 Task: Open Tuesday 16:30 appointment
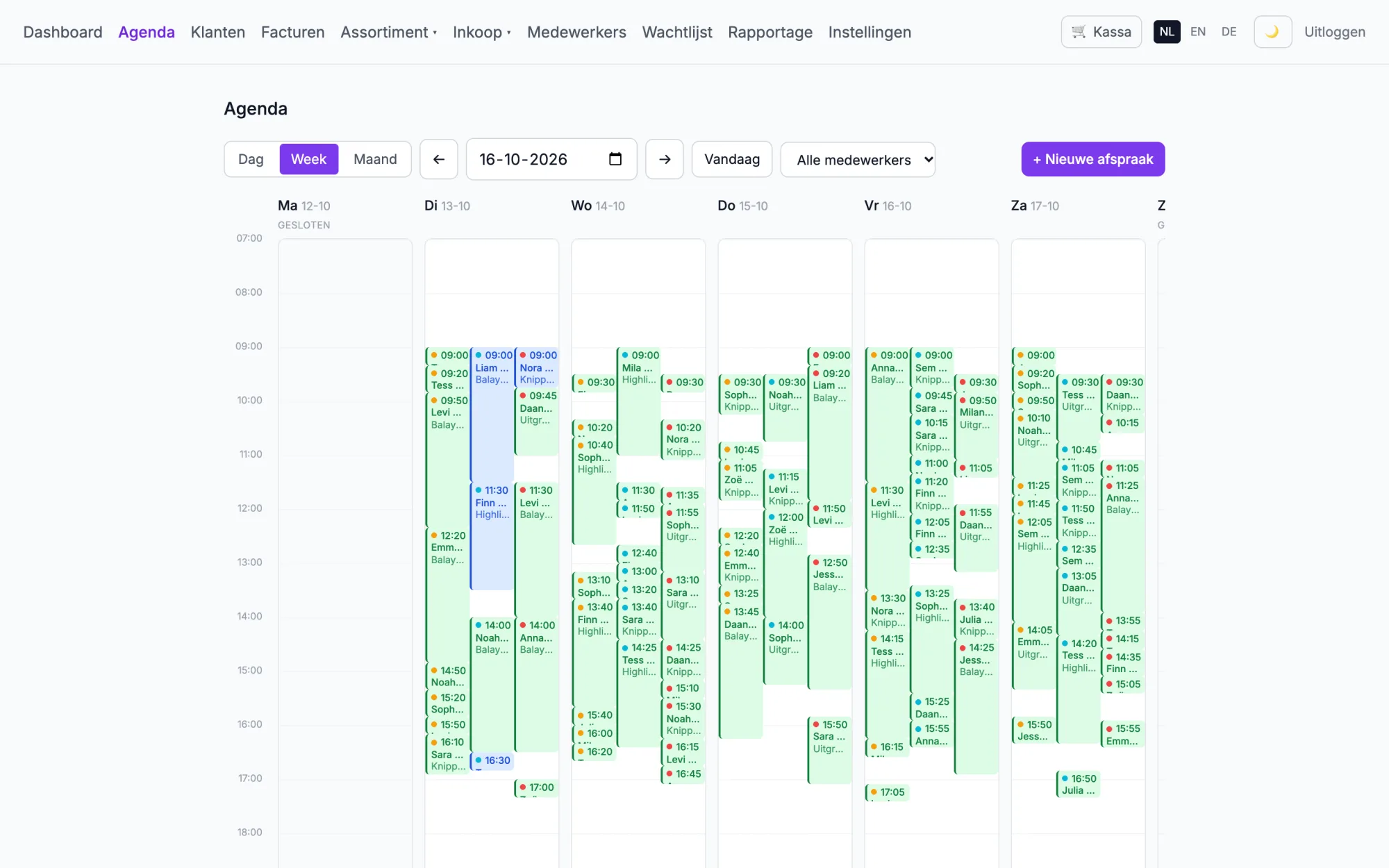[x=492, y=761]
